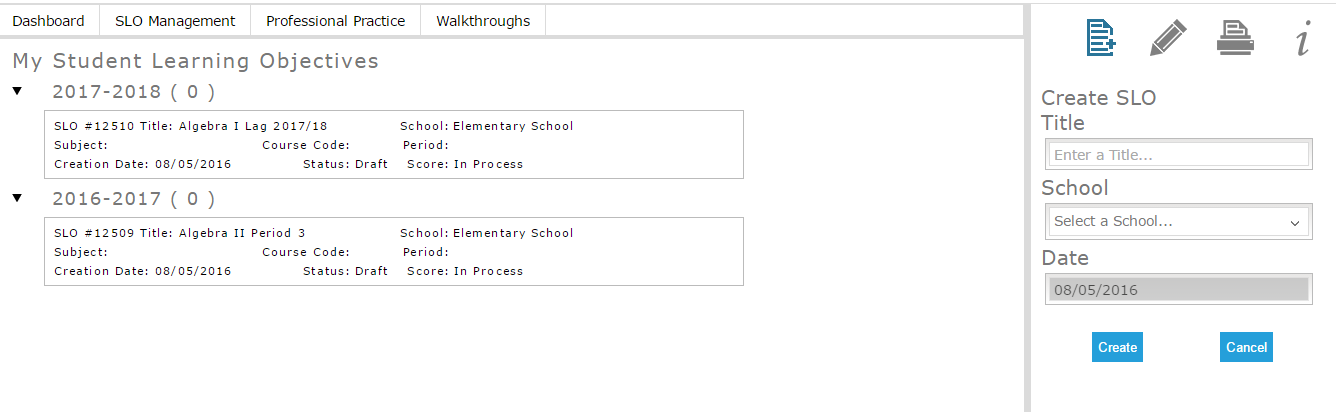The width and height of the screenshot is (1336, 412).
Task: Click the pencil edit icon
Action: tap(1168, 38)
